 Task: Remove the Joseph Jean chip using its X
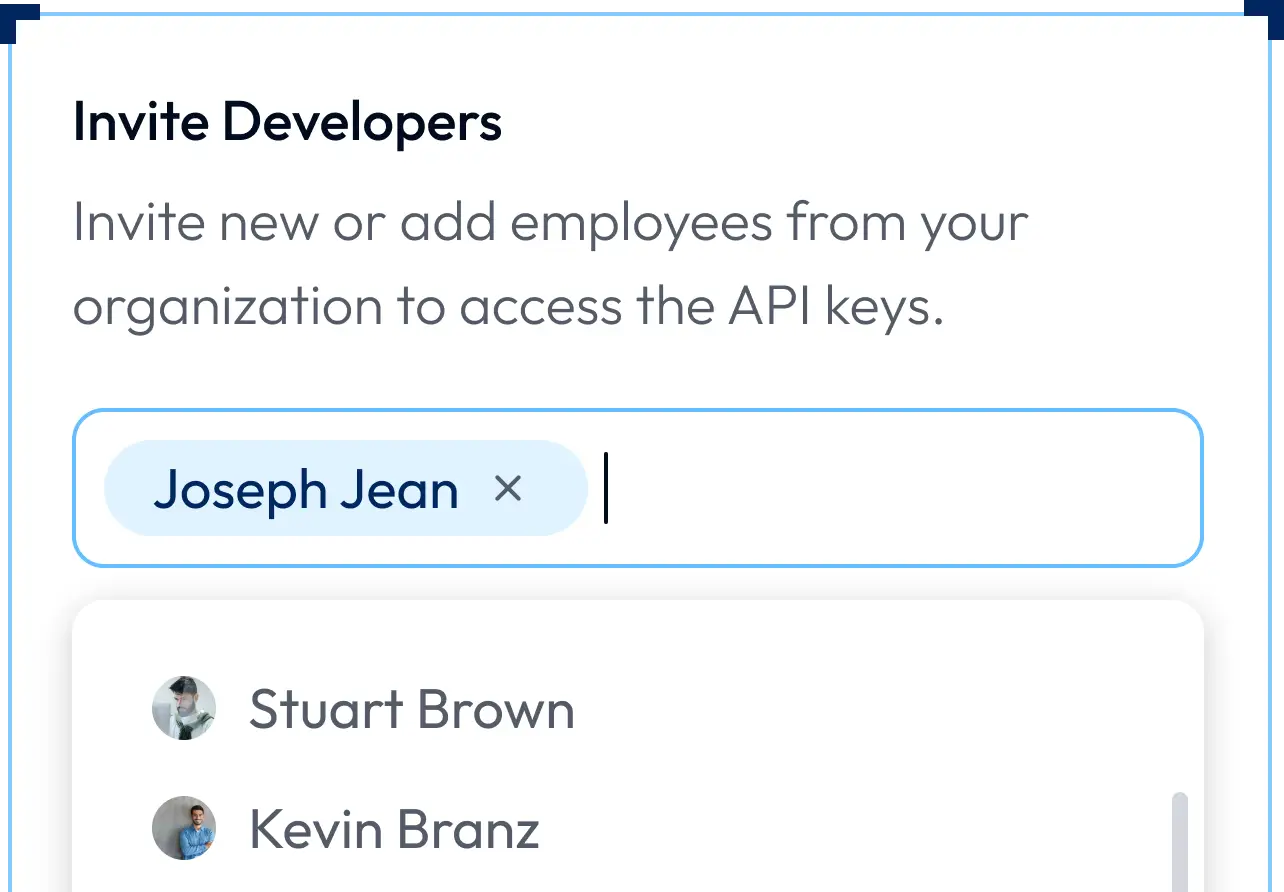tap(509, 489)
